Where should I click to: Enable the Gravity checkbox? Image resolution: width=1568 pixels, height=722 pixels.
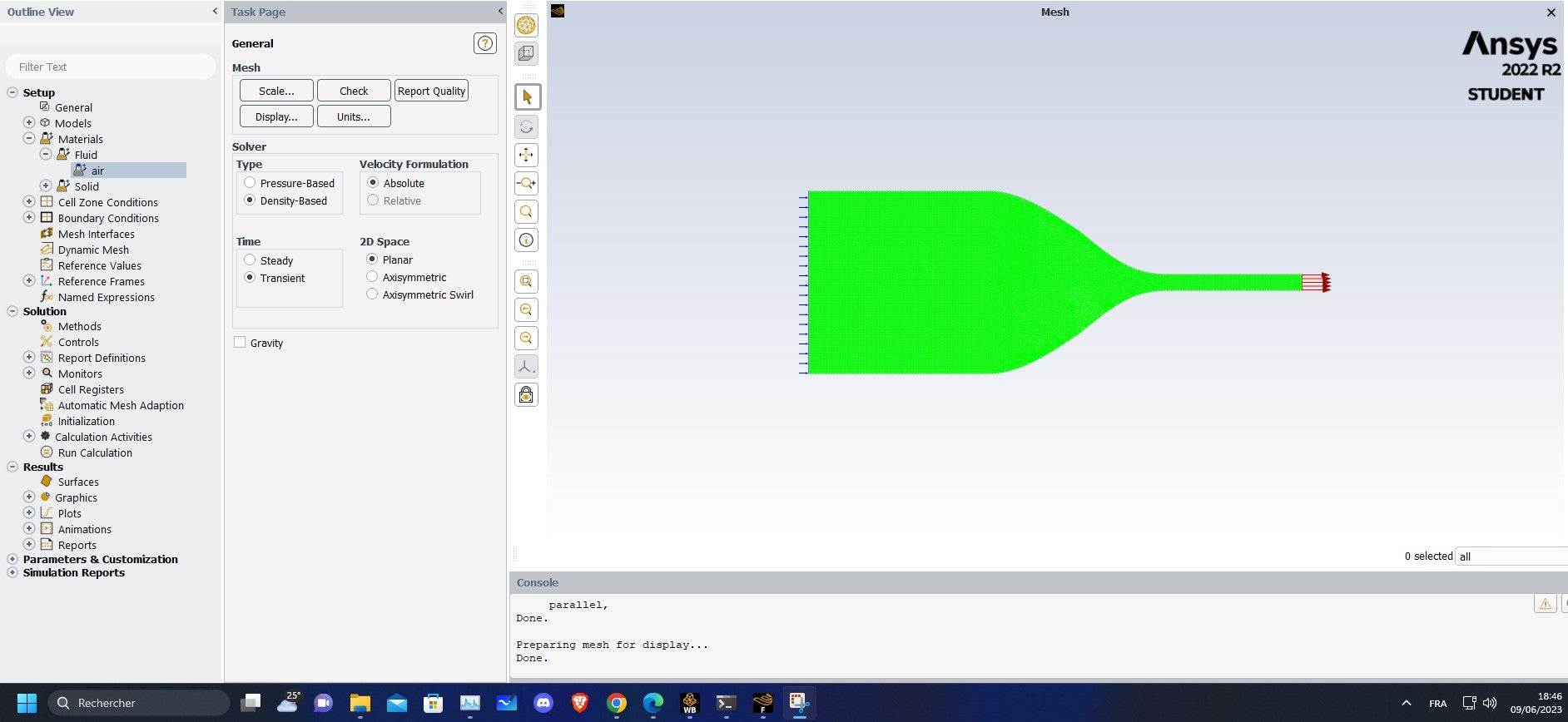(x=240, y=342)
